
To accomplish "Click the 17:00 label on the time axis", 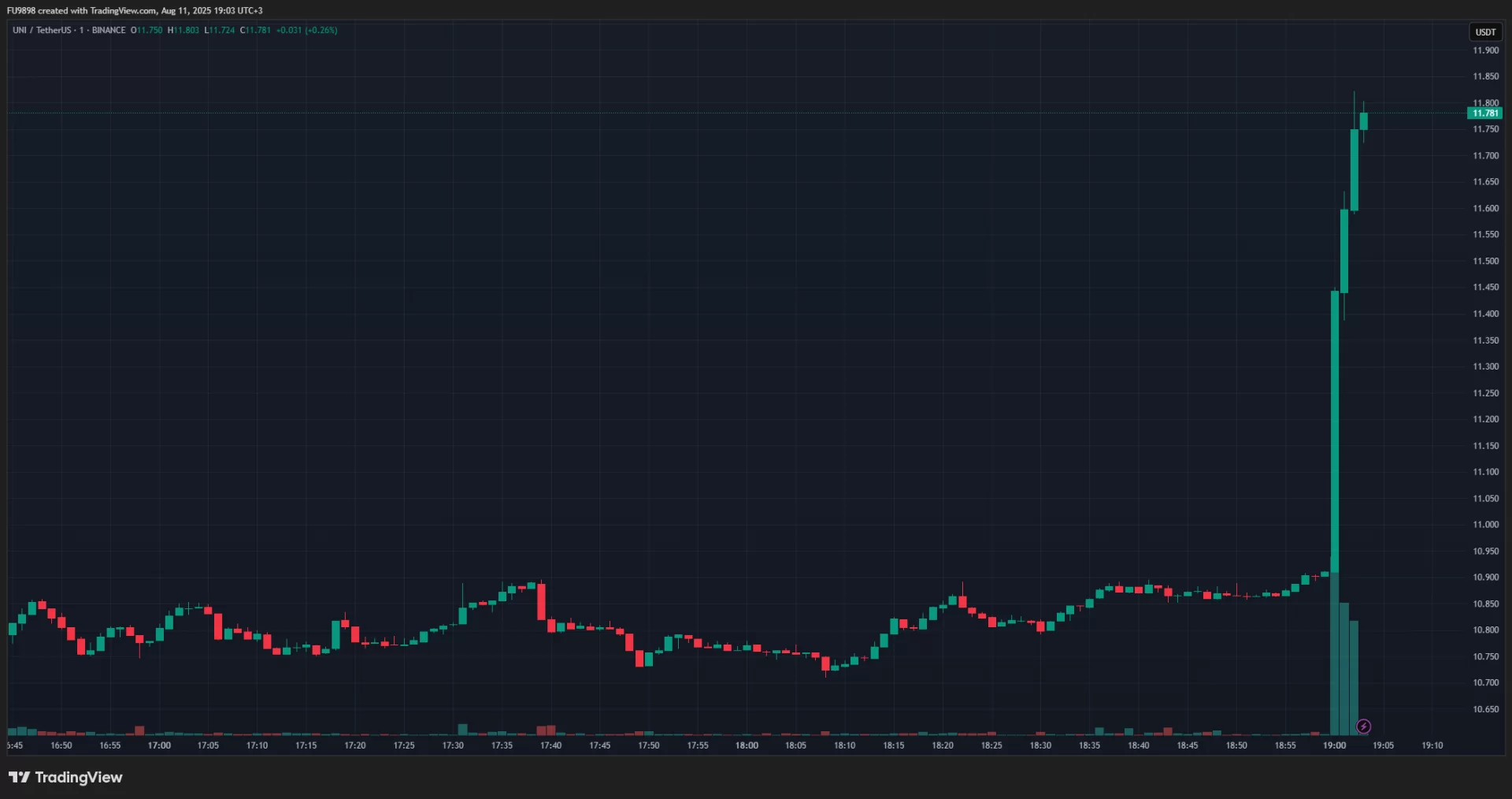I will coord(159,745).
